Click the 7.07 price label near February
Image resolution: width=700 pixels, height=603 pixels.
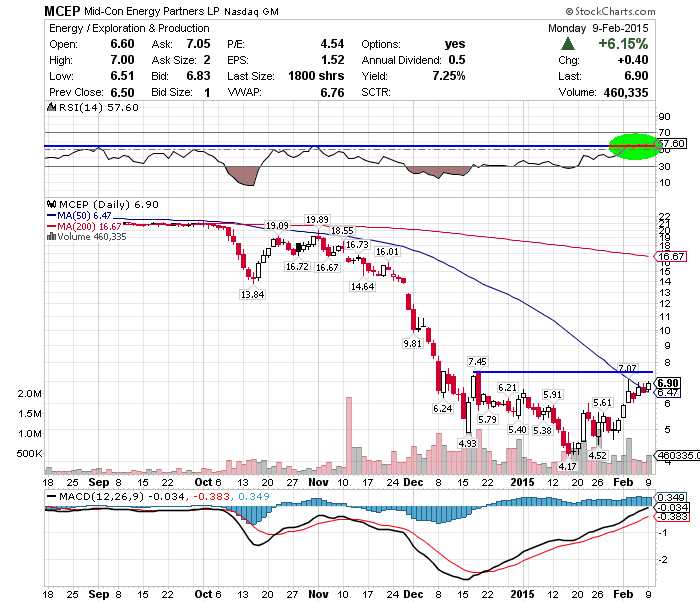627,368
